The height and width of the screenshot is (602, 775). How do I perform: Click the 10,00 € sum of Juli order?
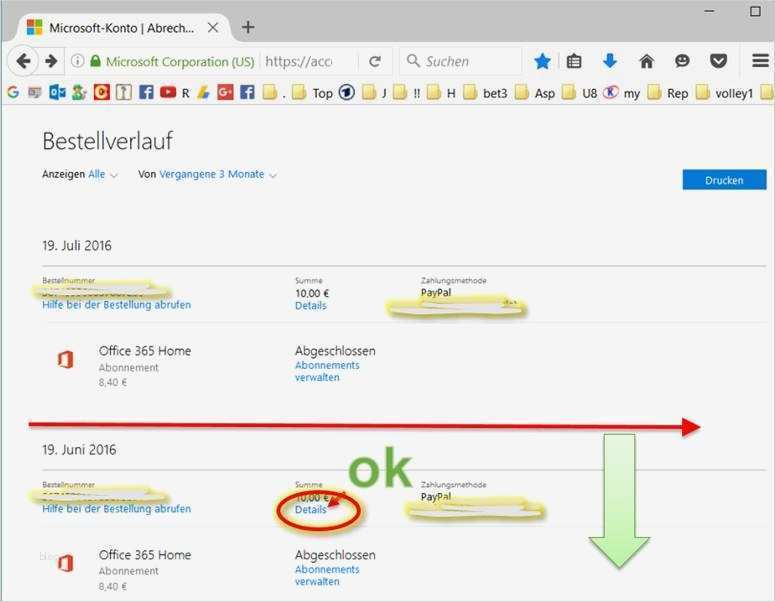click(x=312, y=294)
